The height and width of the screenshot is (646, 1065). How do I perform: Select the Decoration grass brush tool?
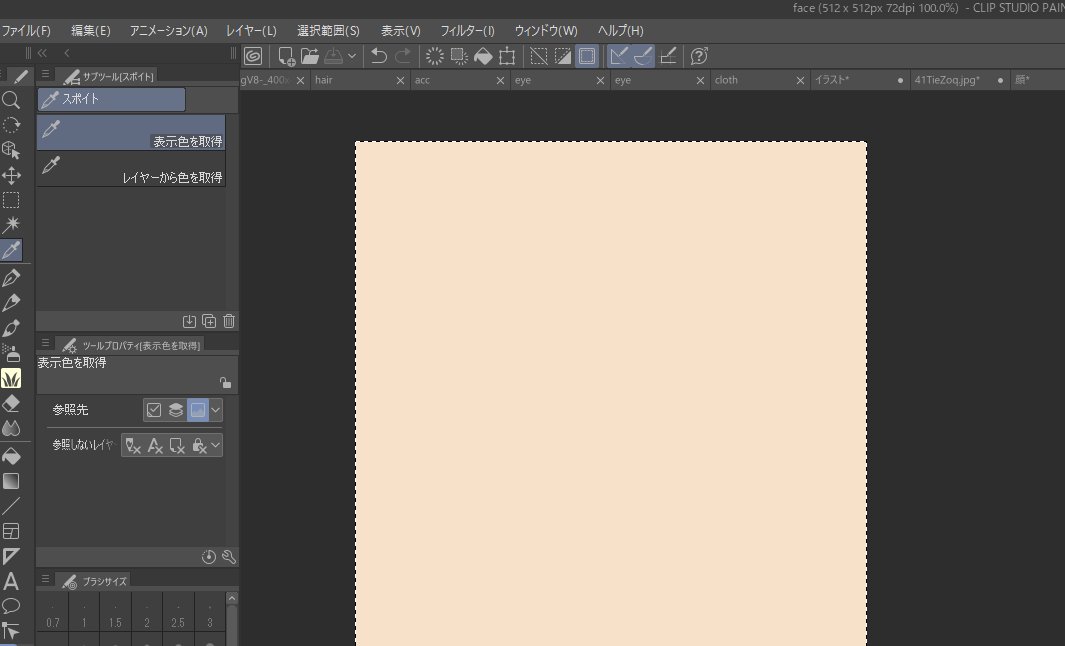(11, 378)
